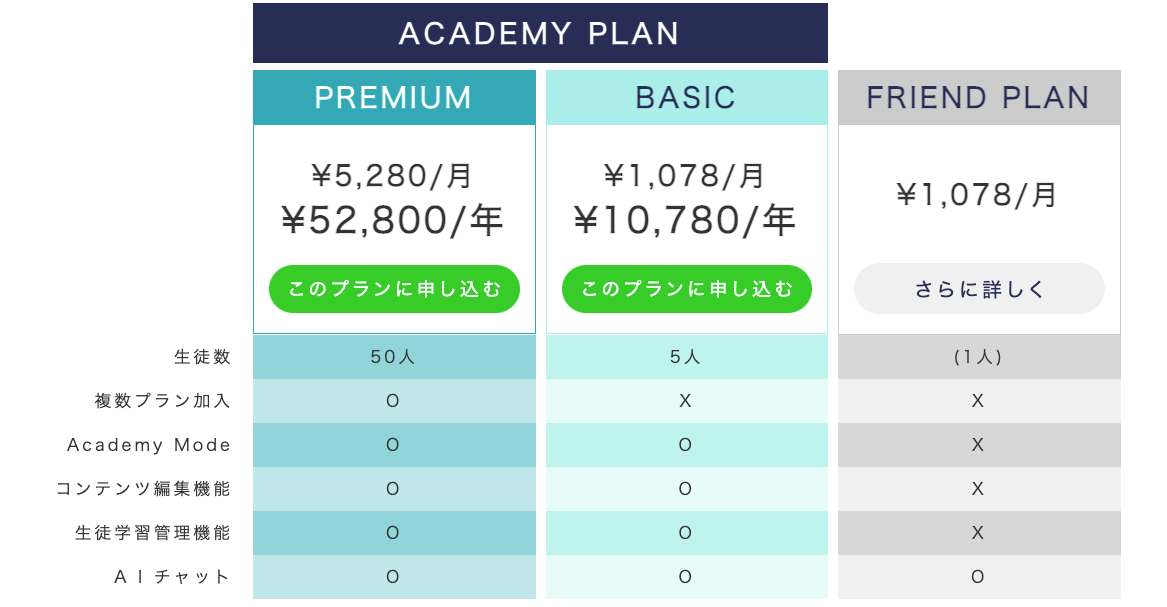Click the 複数プラン加入 row label
Viewport: 1167px width, 607px height.
[163, 401]
